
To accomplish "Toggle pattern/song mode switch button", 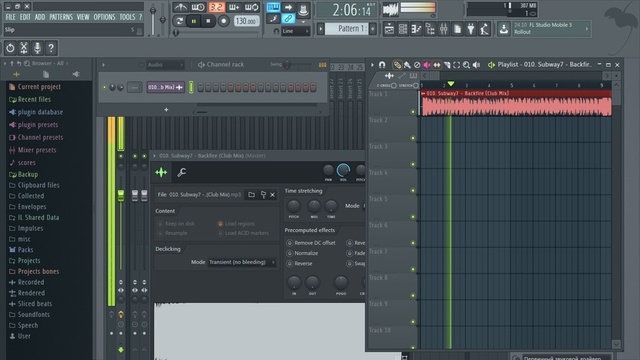I will pyautogui.click(x=179, y=21).
